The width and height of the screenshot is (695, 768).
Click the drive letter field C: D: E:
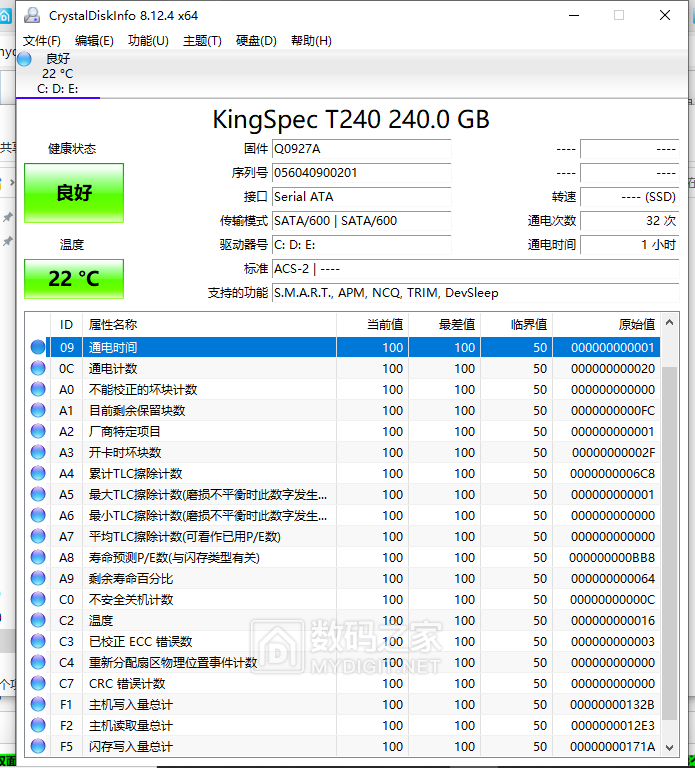point(361,245)
